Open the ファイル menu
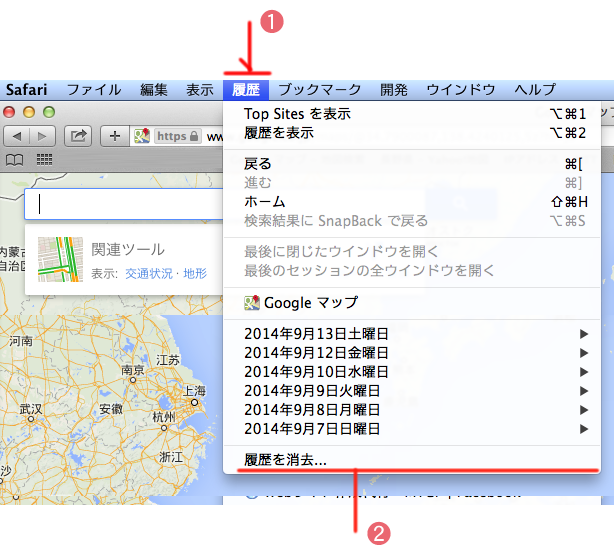 coord(94,90)
